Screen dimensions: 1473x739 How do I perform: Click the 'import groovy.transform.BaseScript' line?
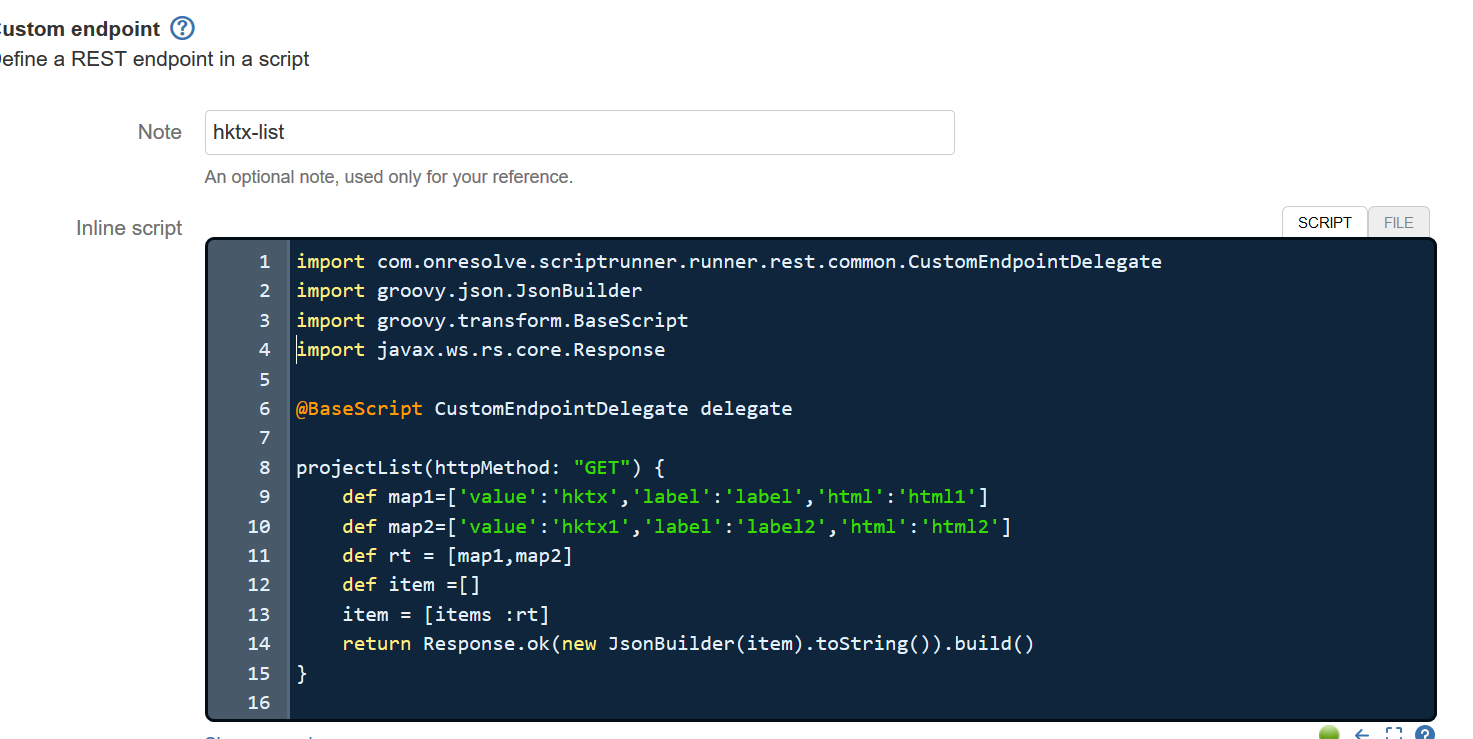[492, 321]
